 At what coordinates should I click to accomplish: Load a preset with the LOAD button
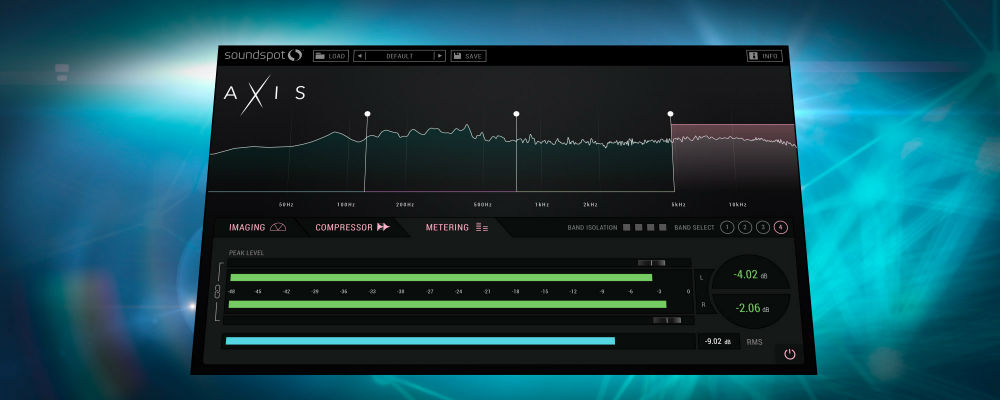tap(331, 56)
